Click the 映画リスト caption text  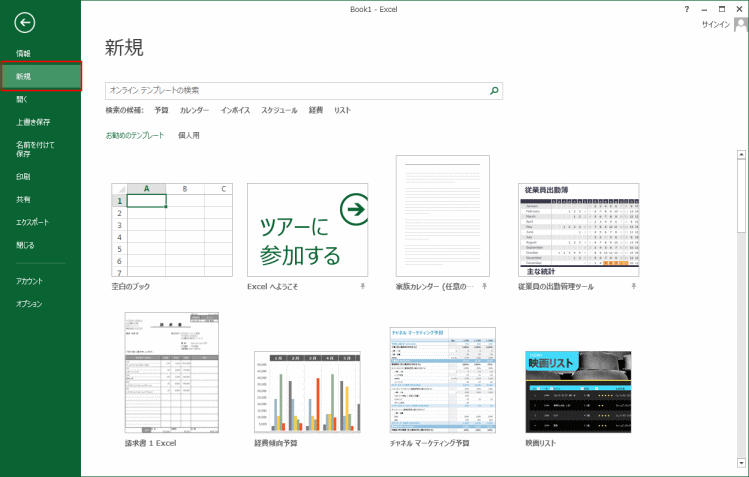coord(541,443)
